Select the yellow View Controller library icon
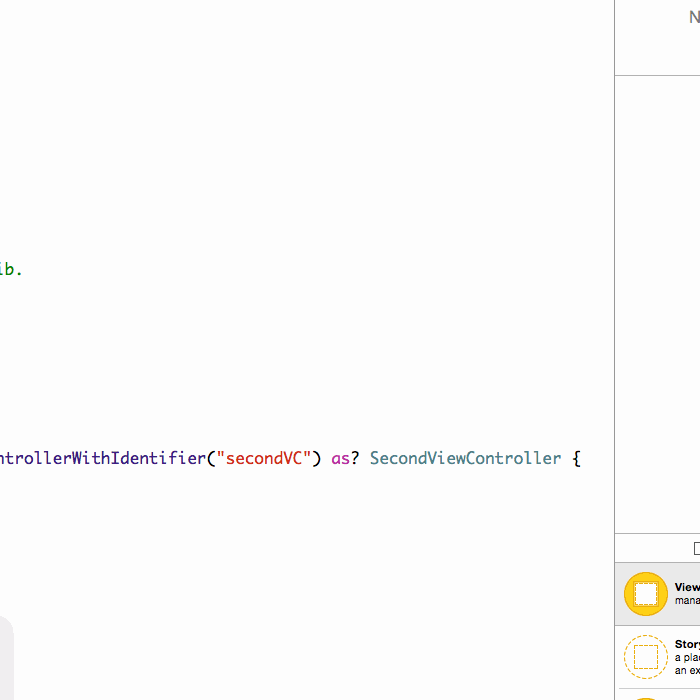Screen dimensions: 700x700 pyautogui.click(x=645, y=594)
